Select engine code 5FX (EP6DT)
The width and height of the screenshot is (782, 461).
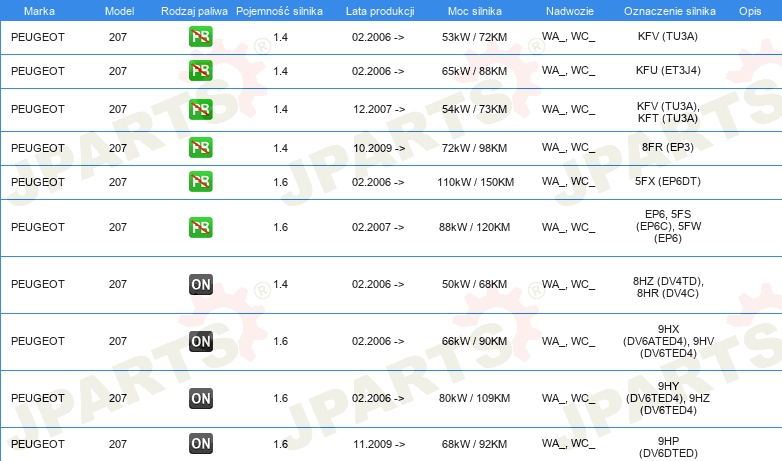click(667, 181)
